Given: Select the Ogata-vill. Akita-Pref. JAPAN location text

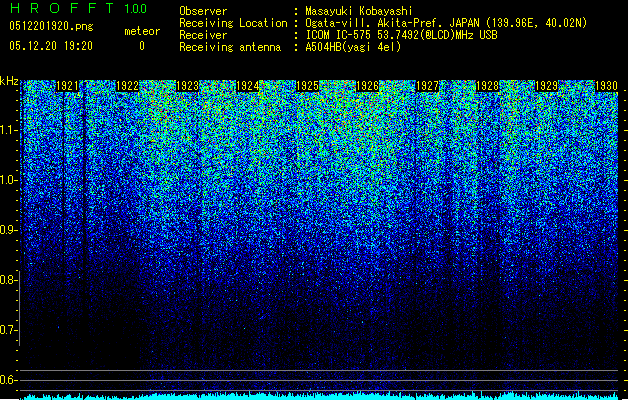Looking at the screenshot, I should pos(446,23).
